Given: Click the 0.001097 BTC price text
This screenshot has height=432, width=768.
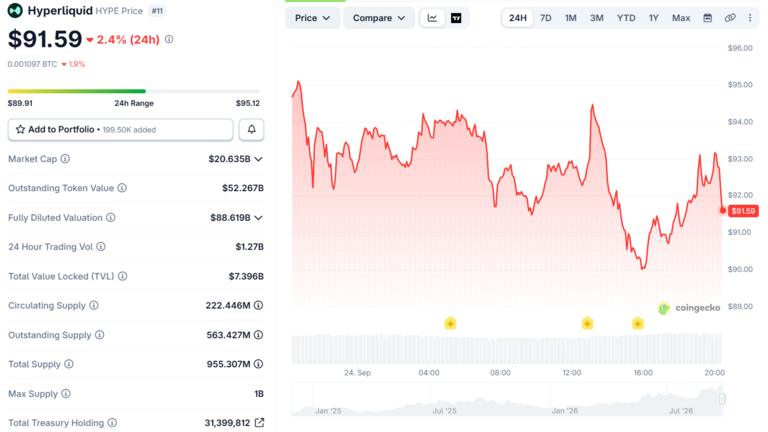Looking at the screenshot, I should [32, 64].
